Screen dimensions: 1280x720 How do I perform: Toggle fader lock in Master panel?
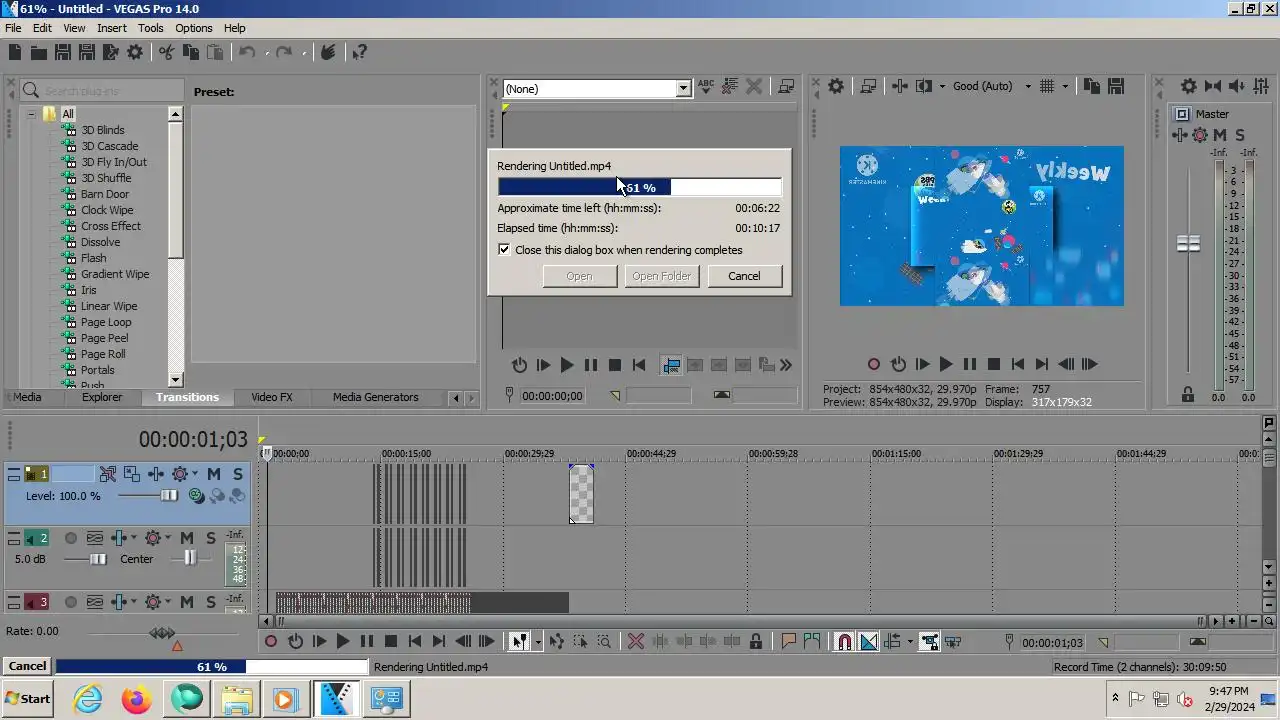click(1188, 395)
